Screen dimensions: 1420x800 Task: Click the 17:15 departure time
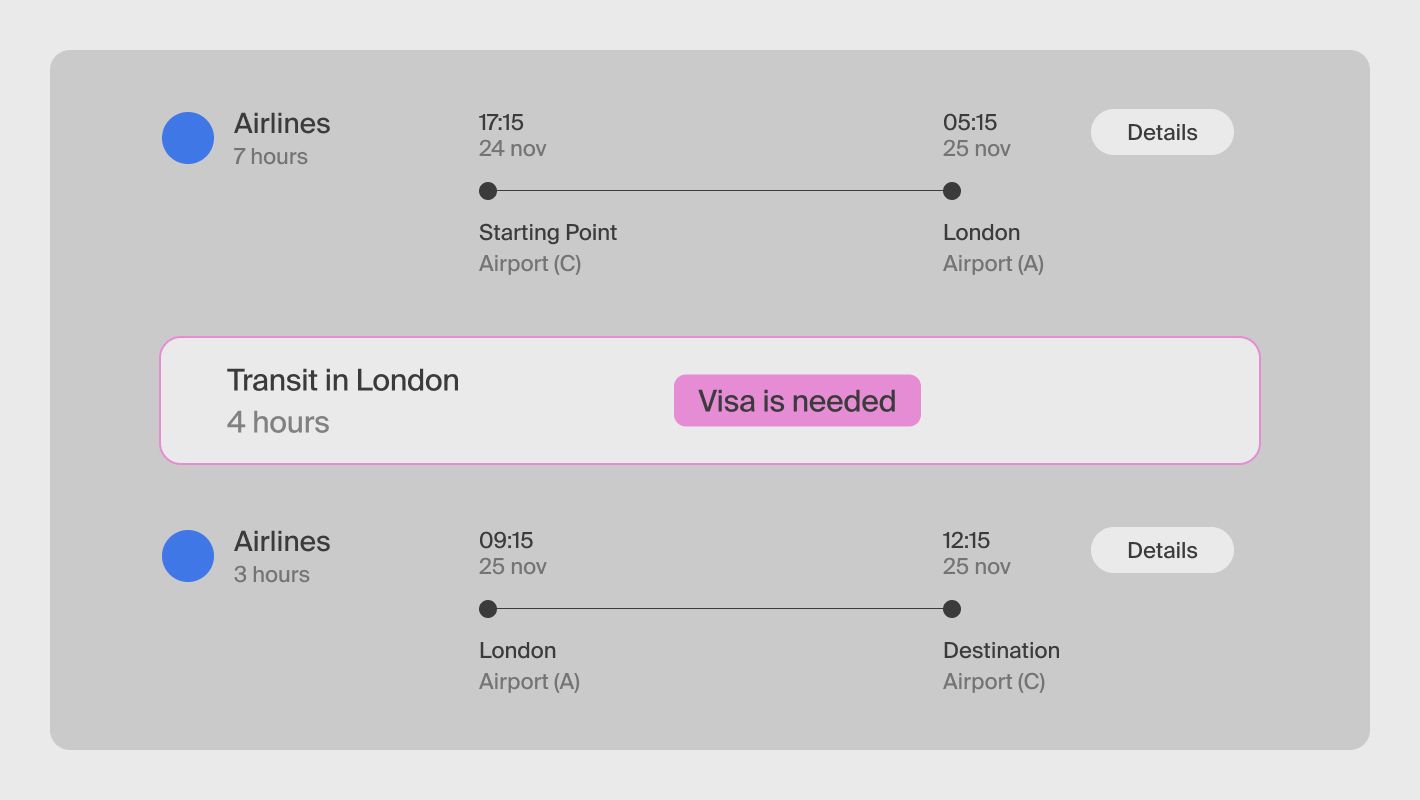501,123
